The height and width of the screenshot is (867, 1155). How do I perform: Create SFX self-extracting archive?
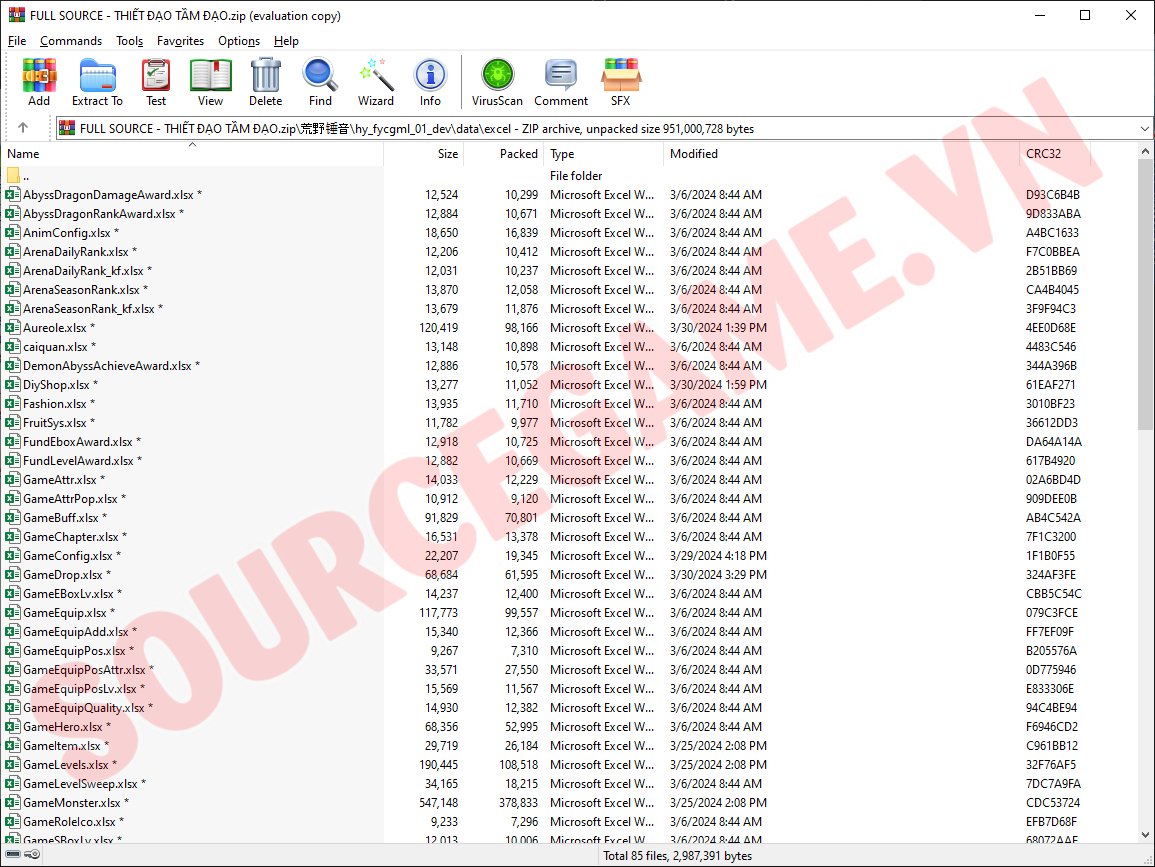tap(620, 81)
